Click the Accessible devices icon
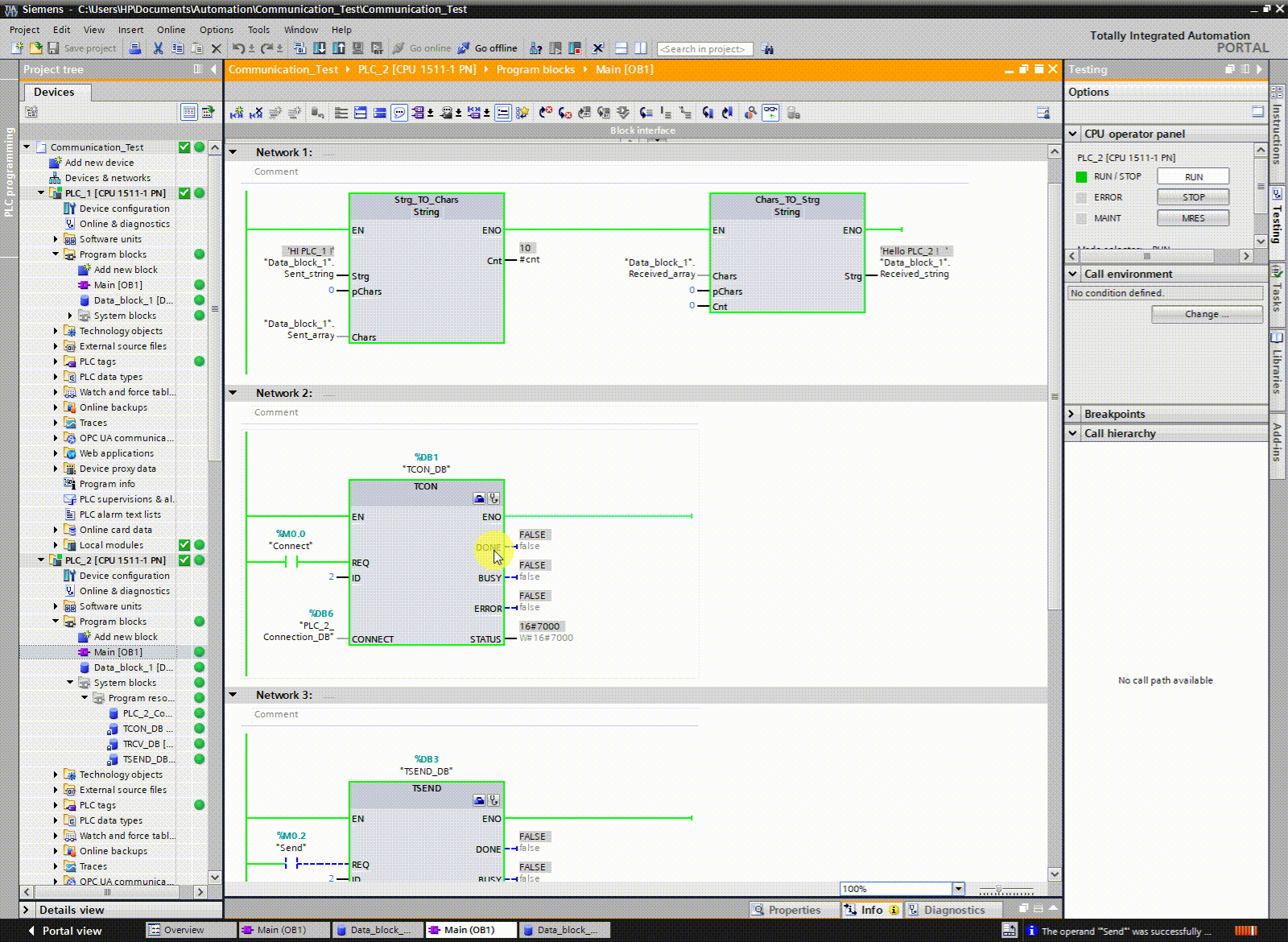This screenshot has width=1288, height=942. pyautogui.click(x=535, y=48)
